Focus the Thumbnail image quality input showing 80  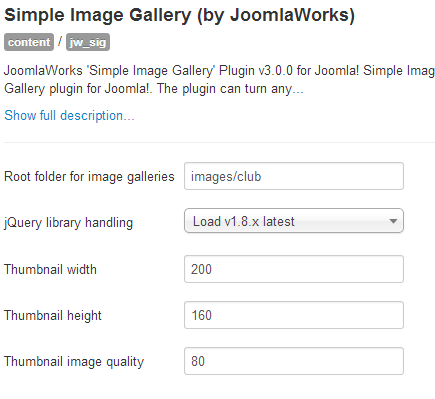click(x=294, y=361)
